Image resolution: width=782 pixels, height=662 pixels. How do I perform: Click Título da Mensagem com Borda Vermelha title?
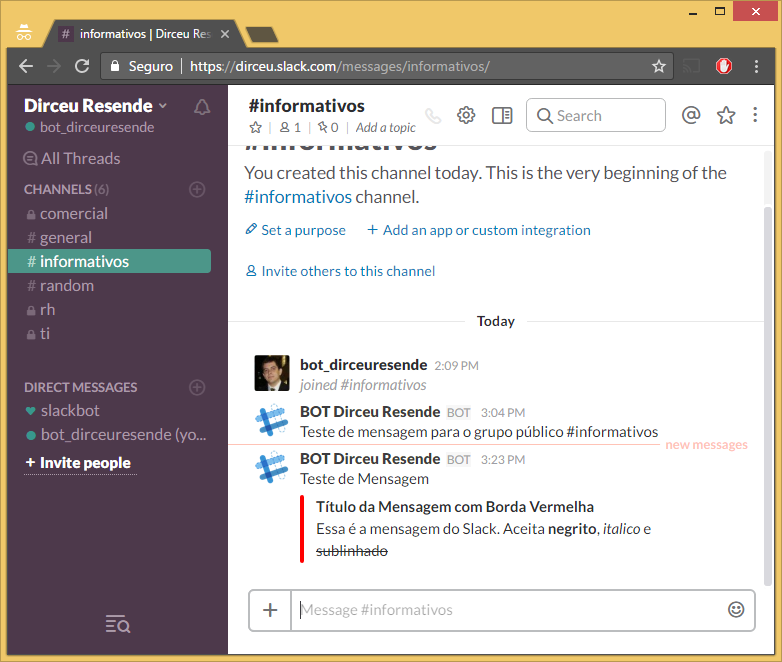point(455,507)
